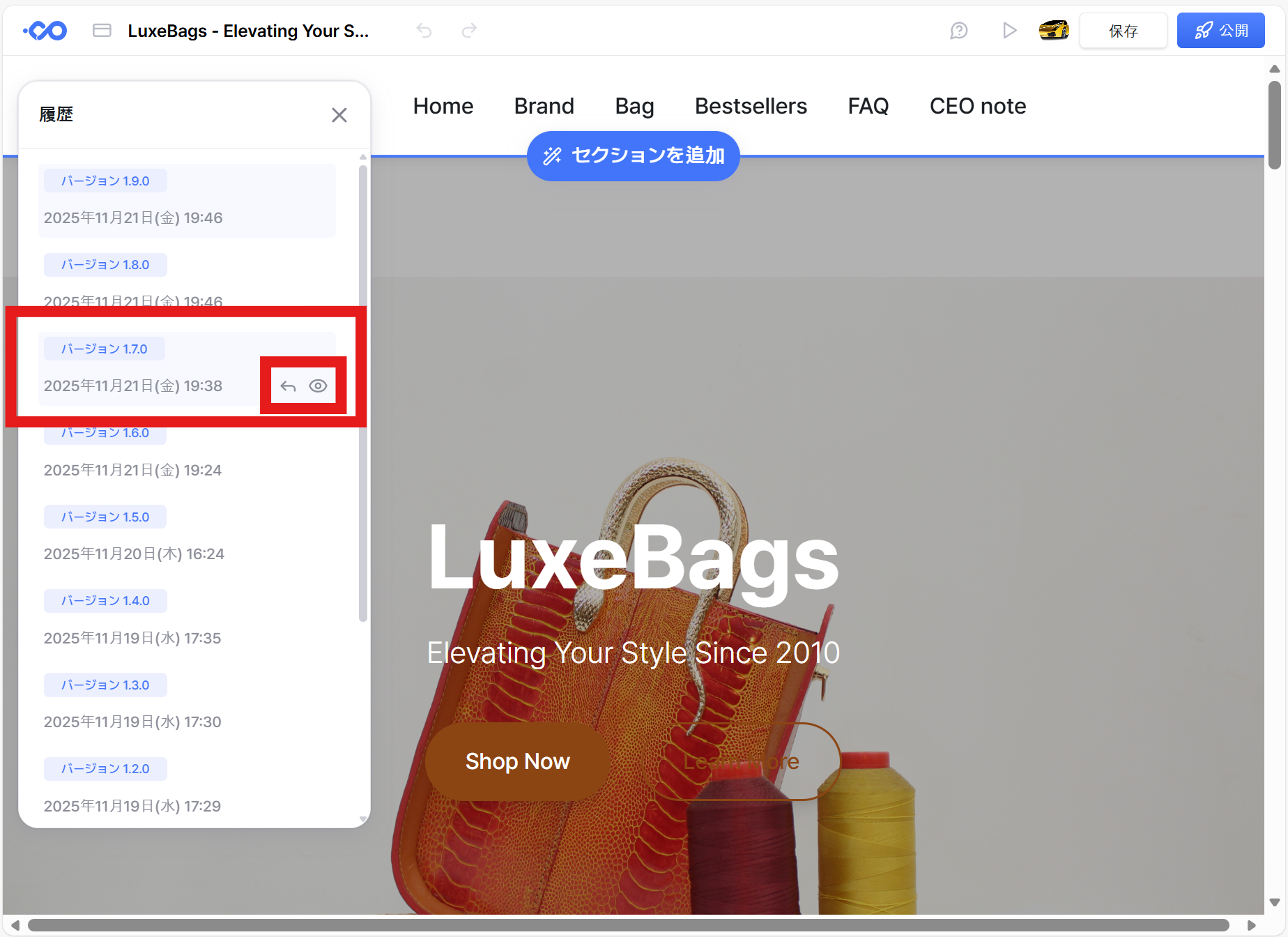Click the Shop Now button
This screenshot has width=1288, height=937.
point(518,761)
